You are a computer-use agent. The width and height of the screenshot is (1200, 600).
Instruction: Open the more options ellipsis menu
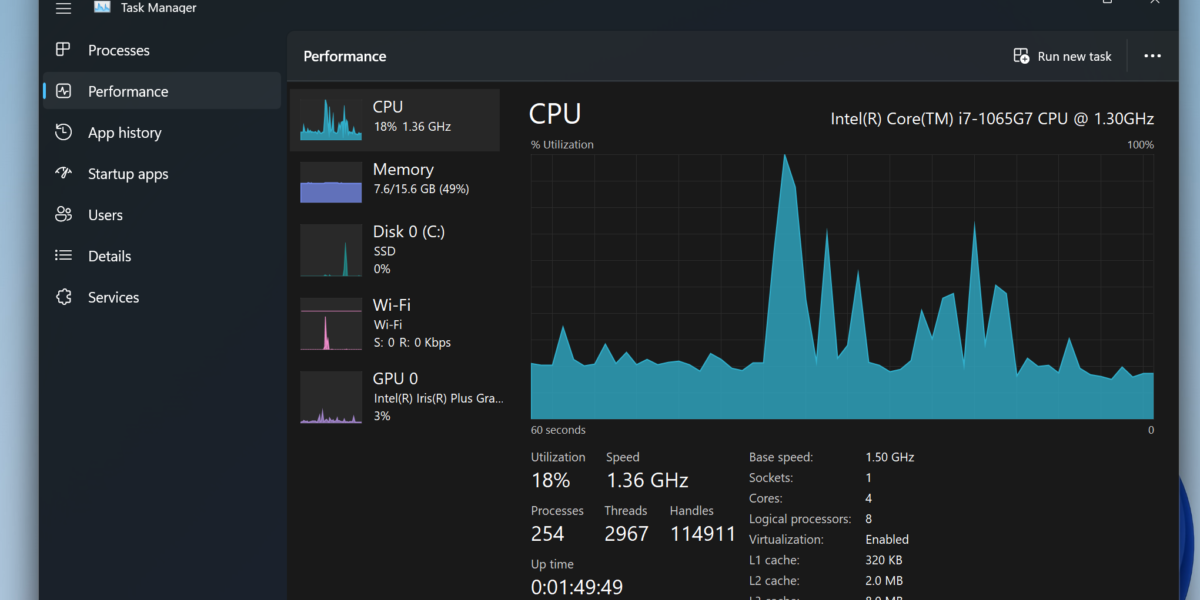[x=1152, y=56]
